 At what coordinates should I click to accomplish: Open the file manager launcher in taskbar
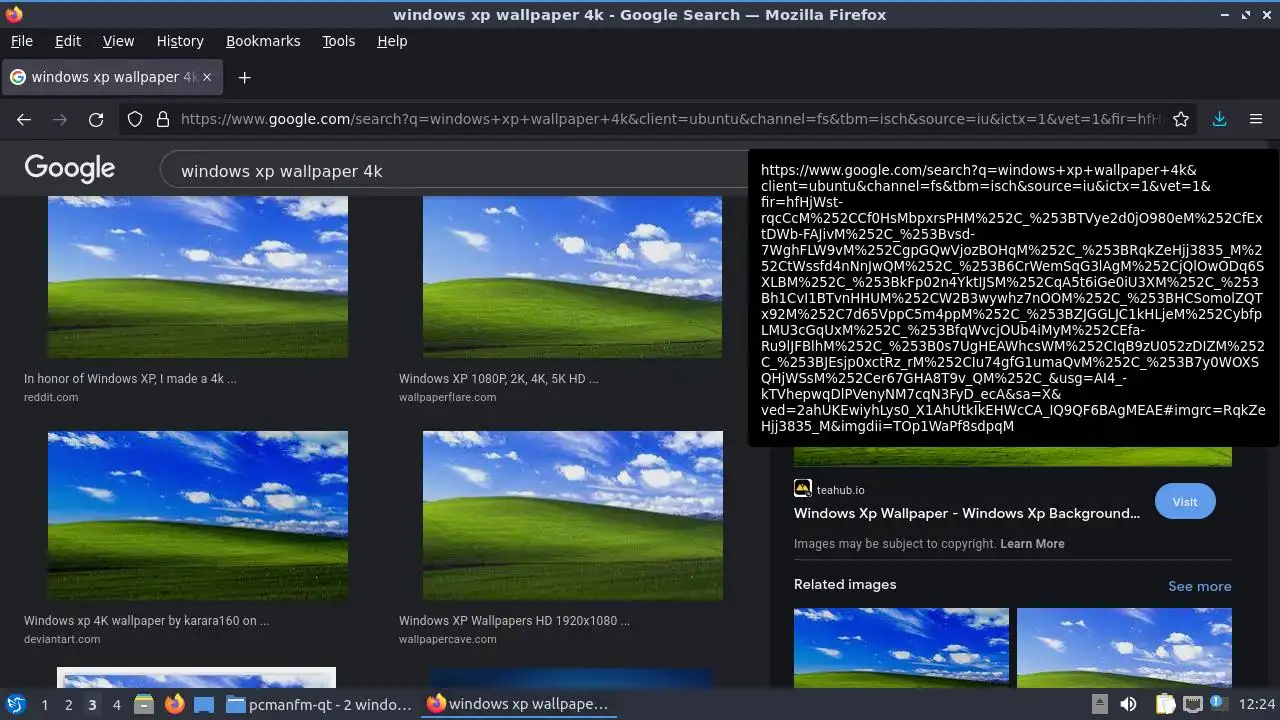point(143,704)
